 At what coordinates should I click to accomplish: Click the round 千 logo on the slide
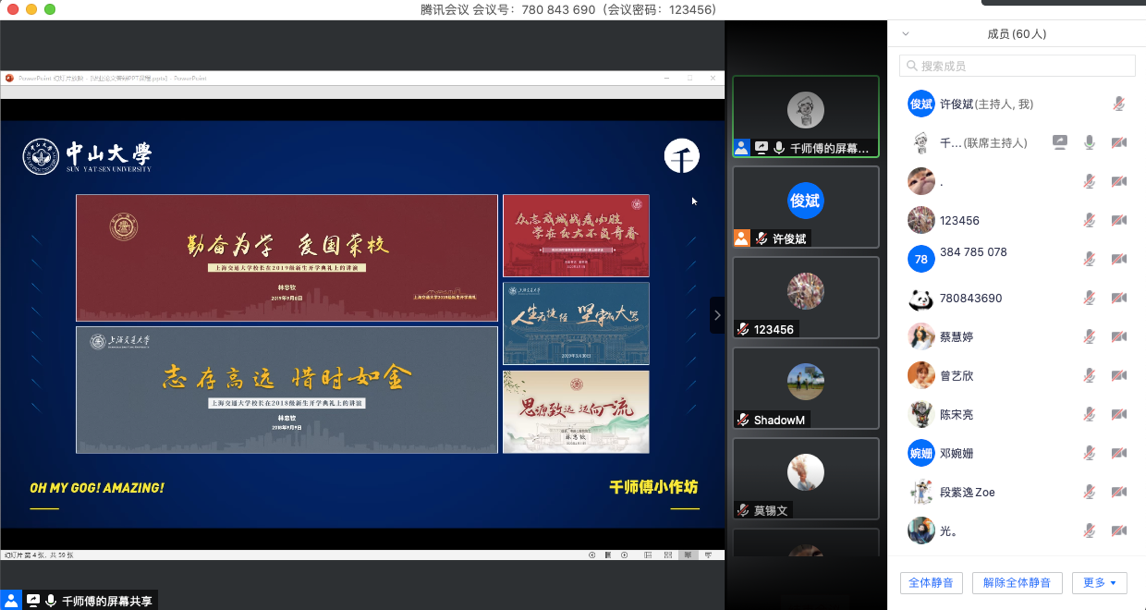point(682,156)
